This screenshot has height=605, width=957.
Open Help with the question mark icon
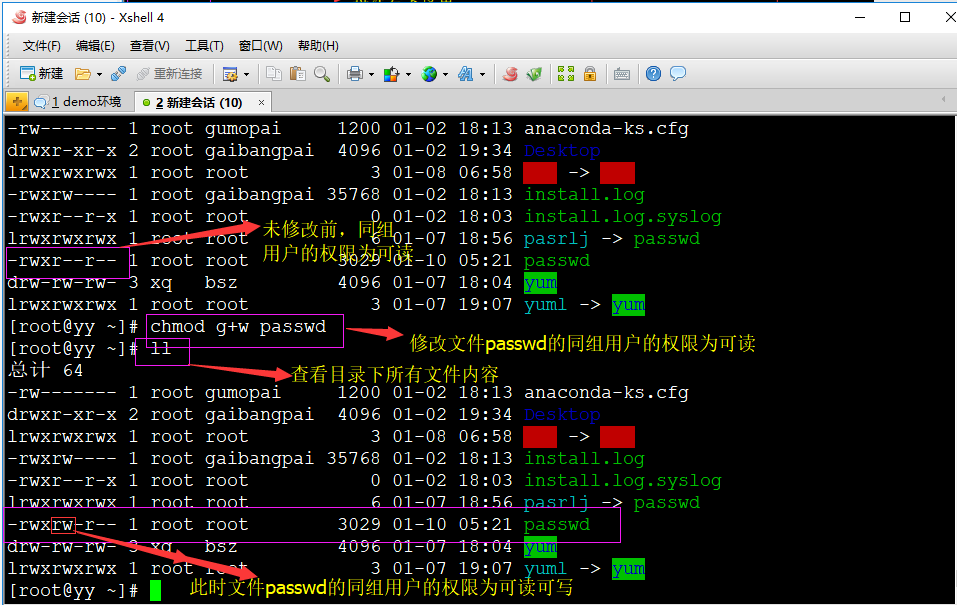(x=651, y=73)
